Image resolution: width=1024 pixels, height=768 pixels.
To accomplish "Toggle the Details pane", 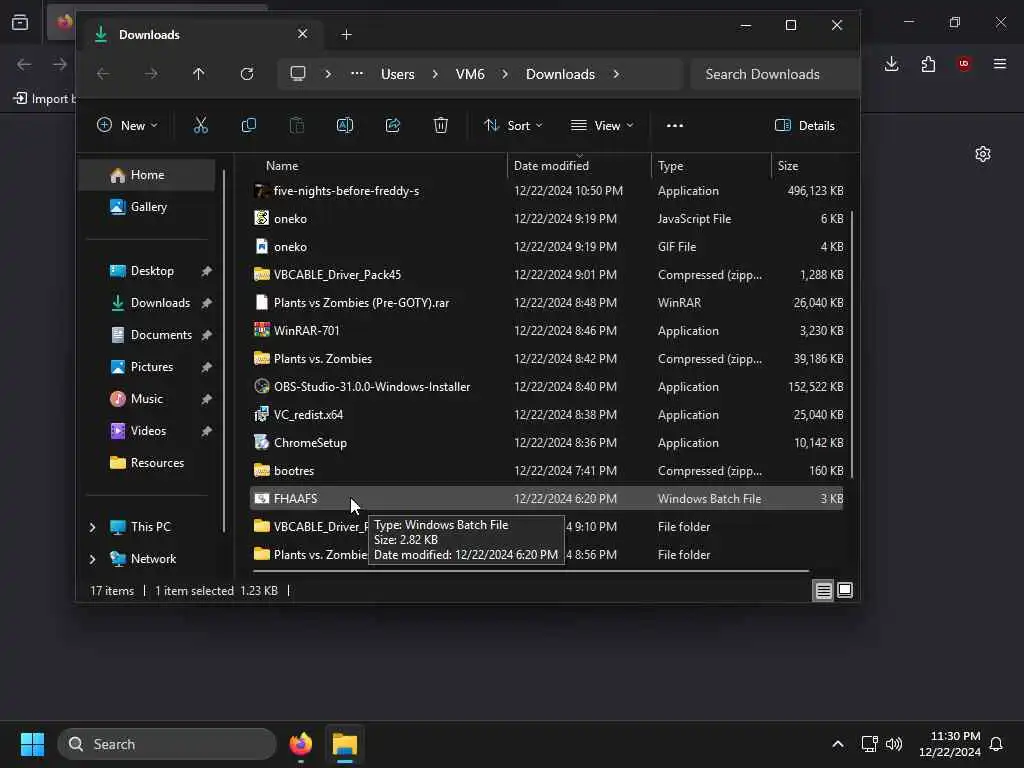I will (805, 125).
